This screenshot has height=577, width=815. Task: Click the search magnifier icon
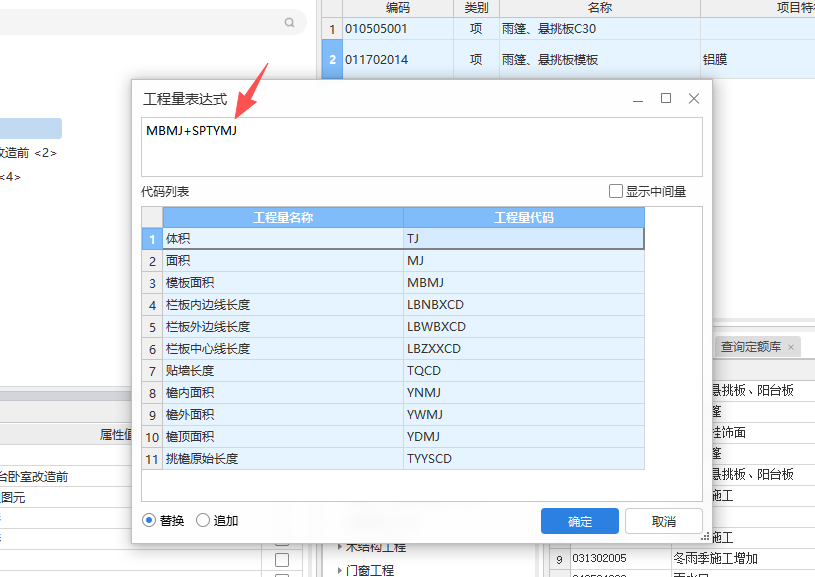289,21
